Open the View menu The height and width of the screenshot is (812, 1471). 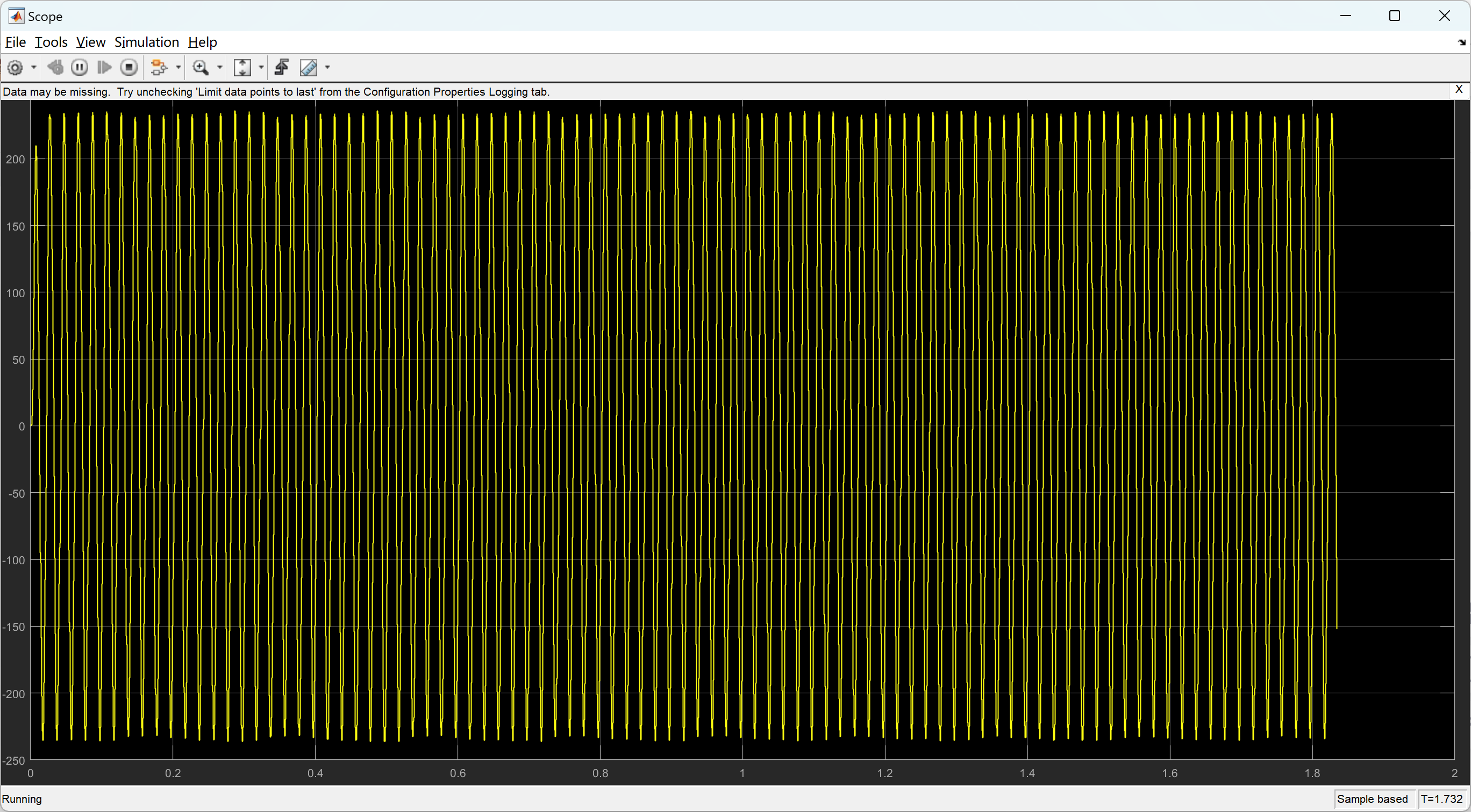(90, 42)
